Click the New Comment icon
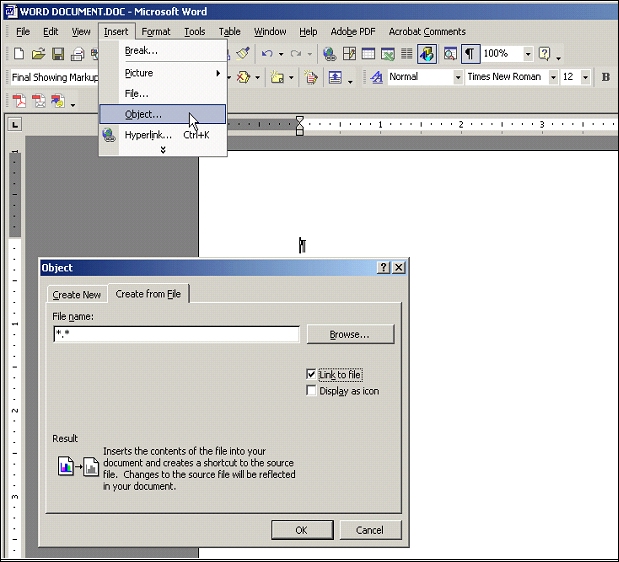 278,77
